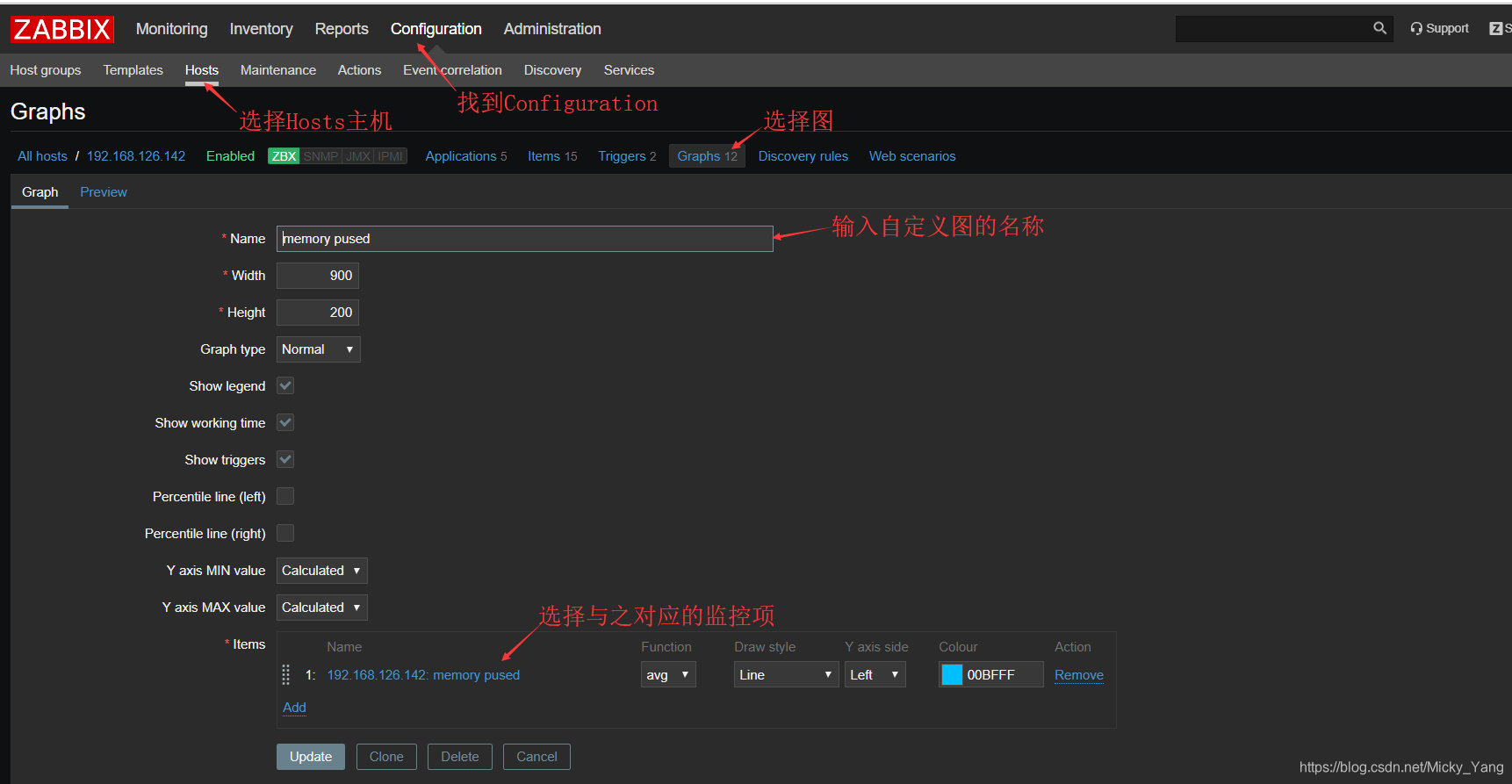Remove the memory pused item
The width and height of the screenshot is (1512, 784).
(1079, 675)
